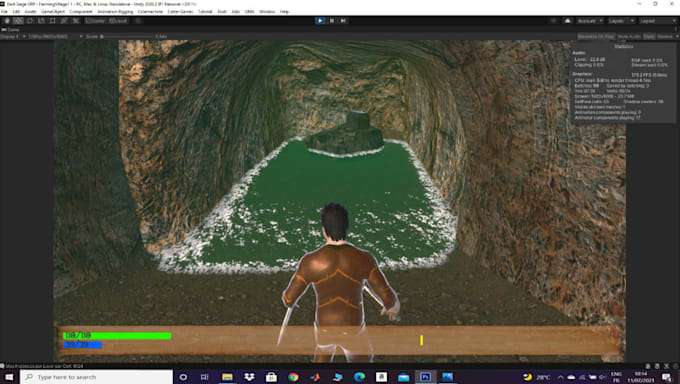680x384 pixels.
Task: Open Google Chrome from taskbar
Action: (x=294, y=377)
